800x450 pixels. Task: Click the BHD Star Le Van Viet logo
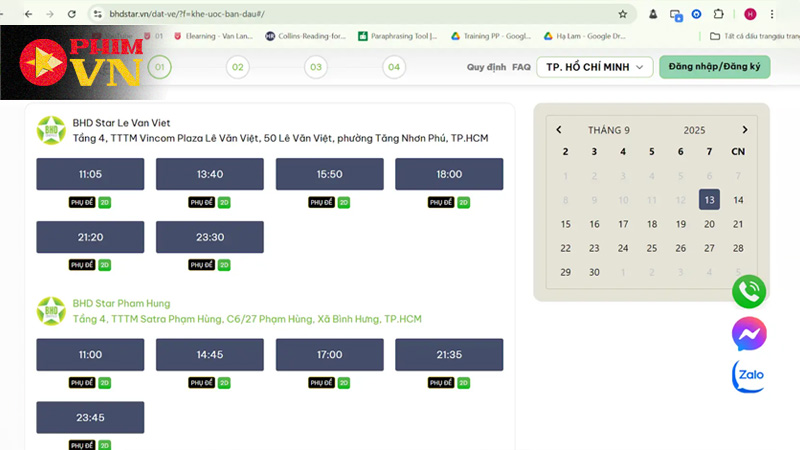pyautogui.click(x=51, y=130)
